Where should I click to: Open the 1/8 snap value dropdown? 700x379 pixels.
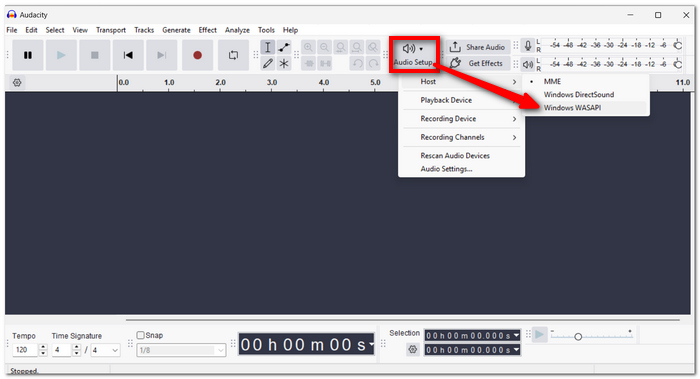coord(181,350)
